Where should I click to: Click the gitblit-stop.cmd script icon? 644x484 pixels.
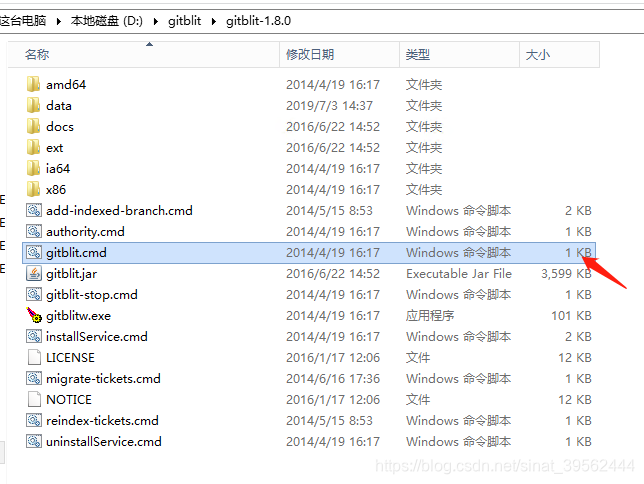tap(34, 294)
